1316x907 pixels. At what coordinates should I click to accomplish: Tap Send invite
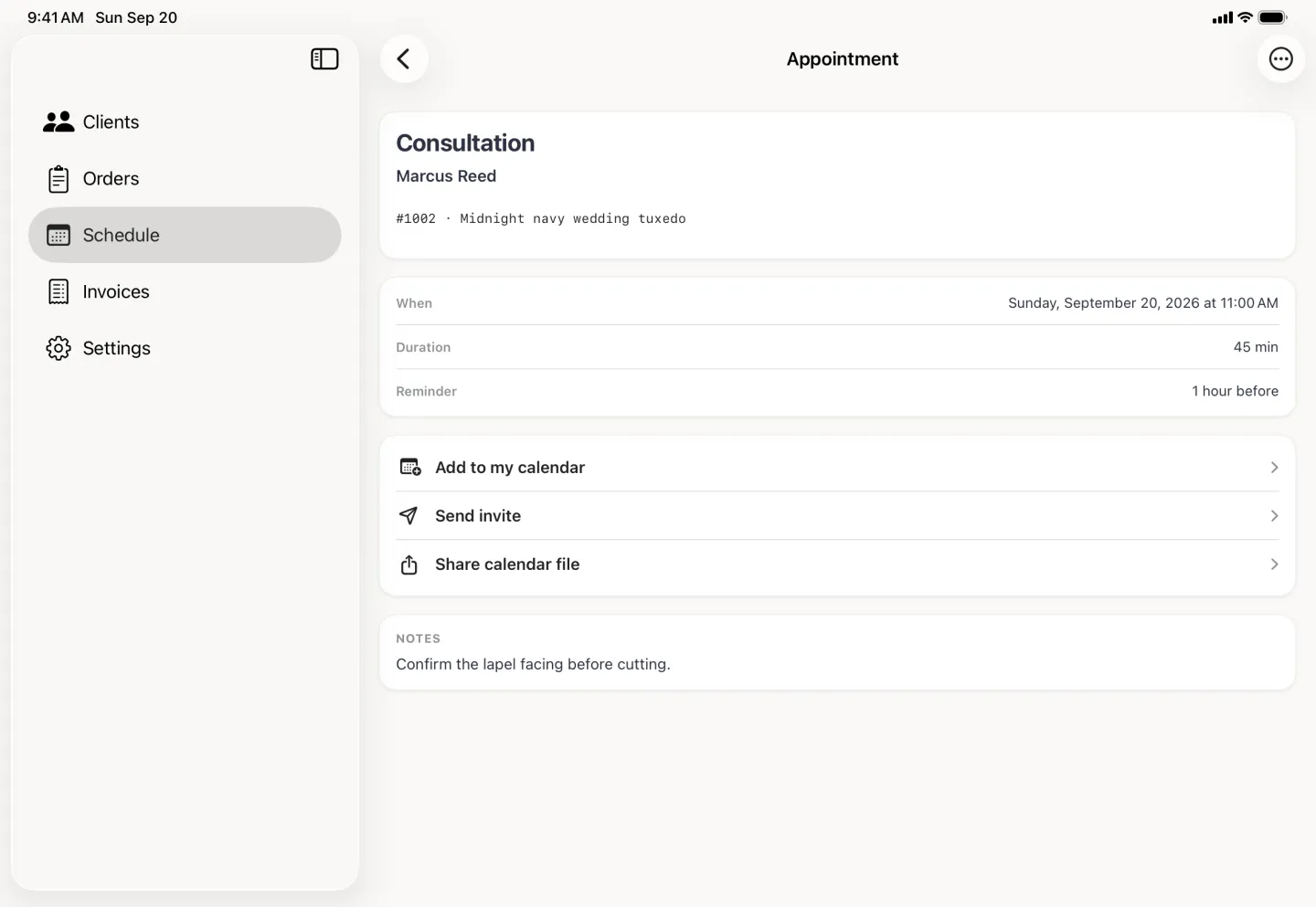[x=837, y=516]
